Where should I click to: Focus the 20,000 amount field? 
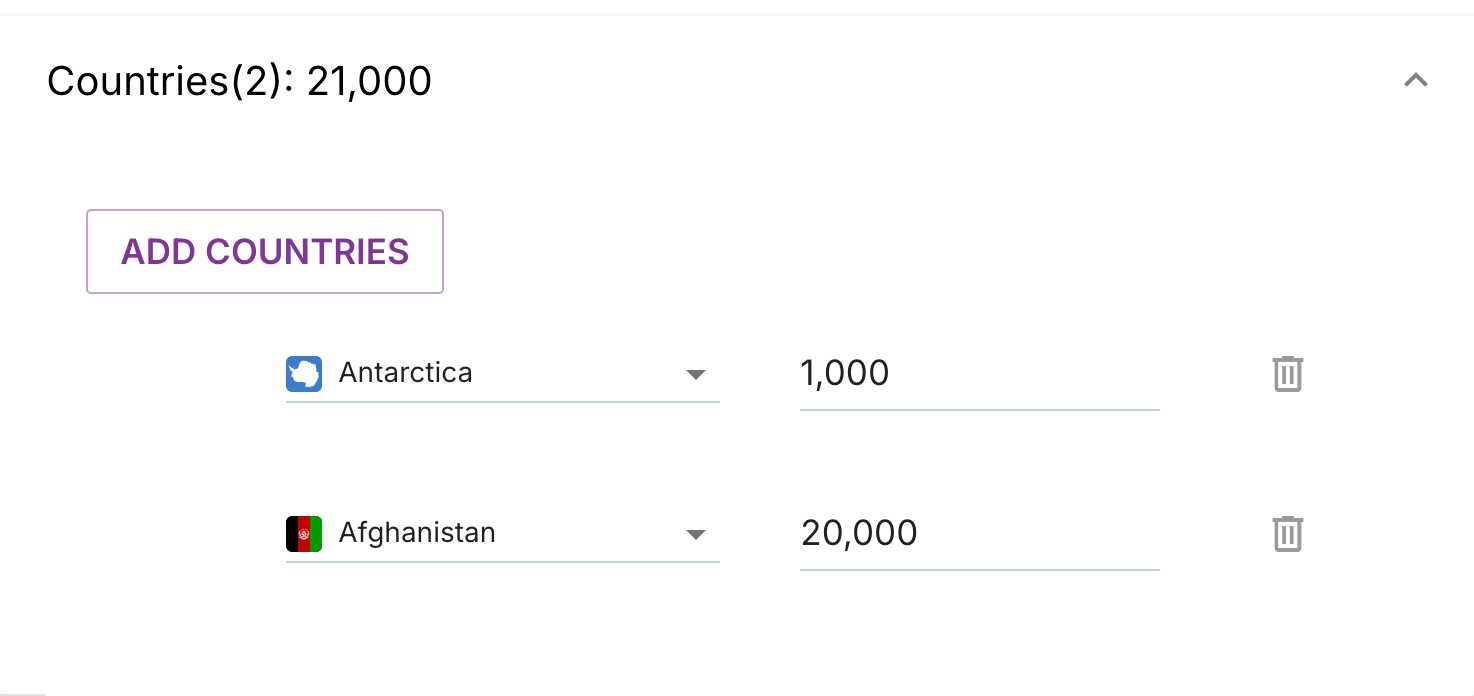pos(979,534)
